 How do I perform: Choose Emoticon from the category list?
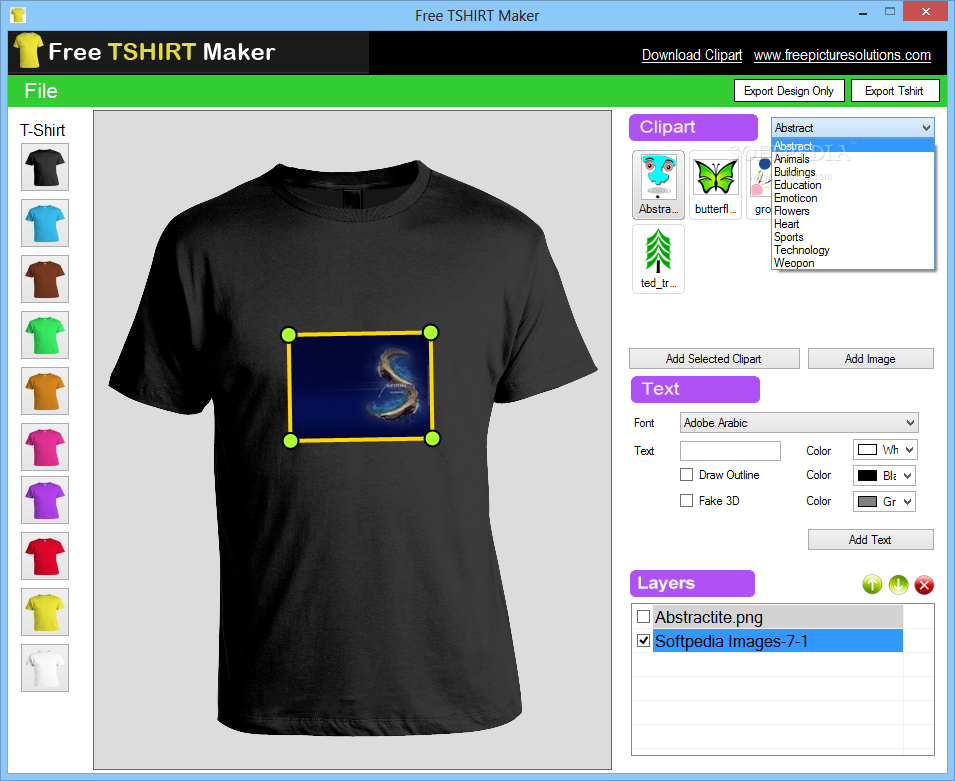pyautogui.click(x=853, y=198)
